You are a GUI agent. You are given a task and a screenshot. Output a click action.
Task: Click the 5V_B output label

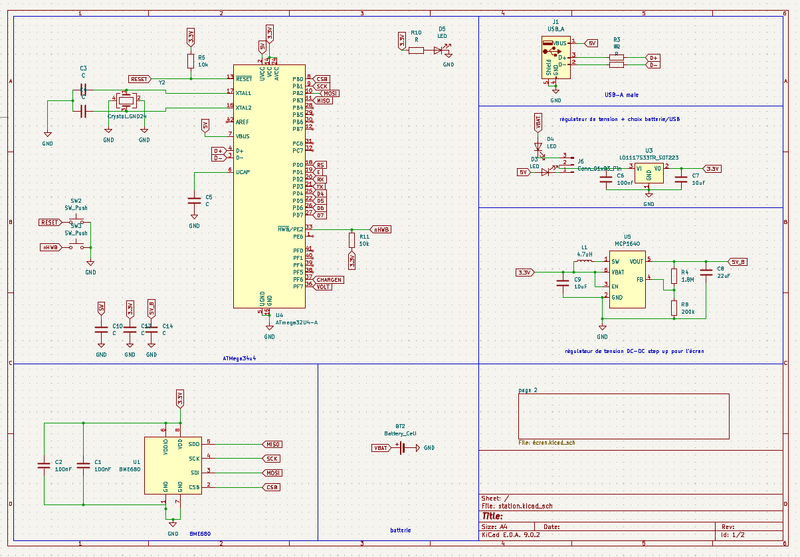coord(737,262)
